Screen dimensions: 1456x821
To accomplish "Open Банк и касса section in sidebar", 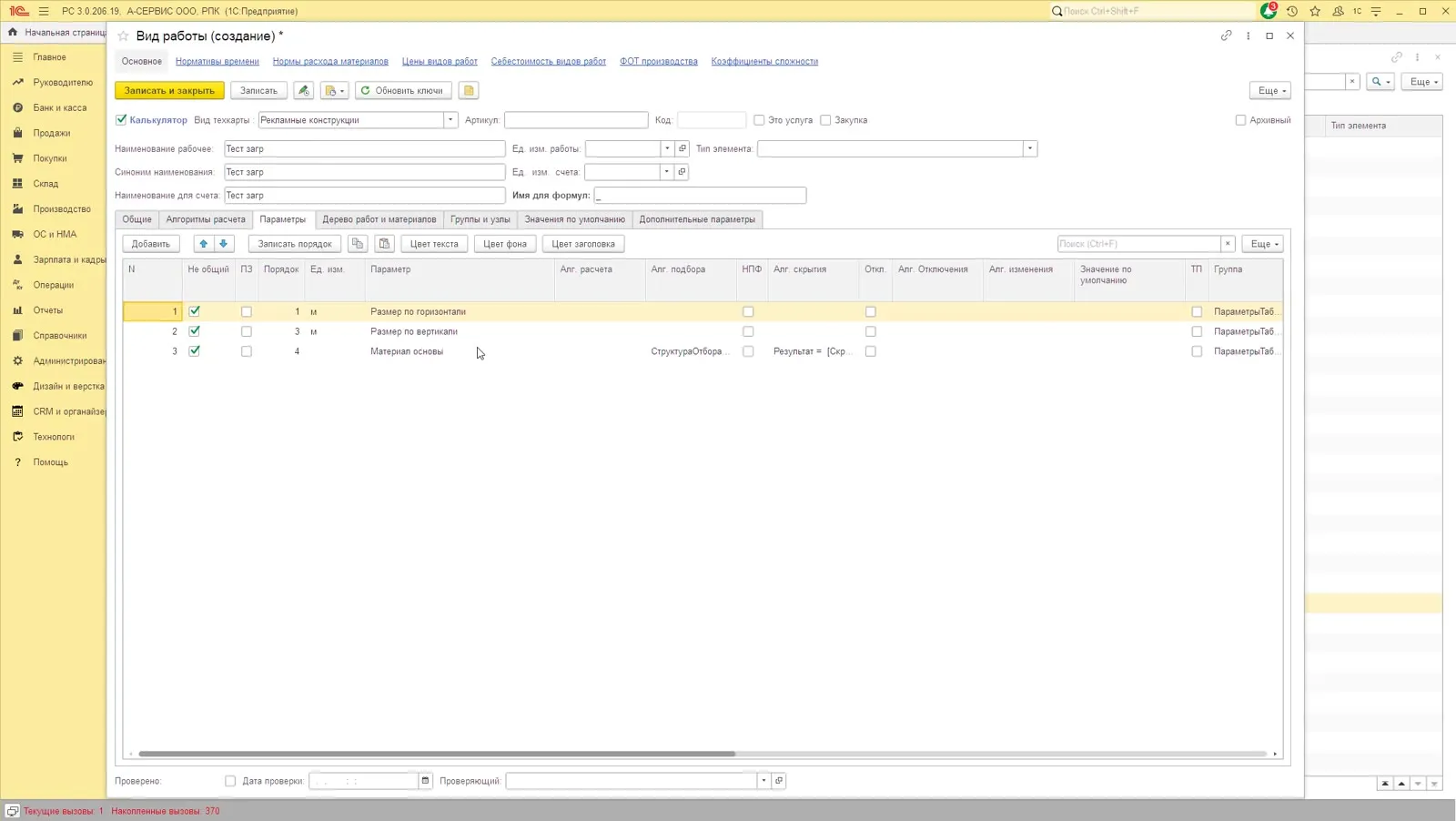I will point(60,107).
